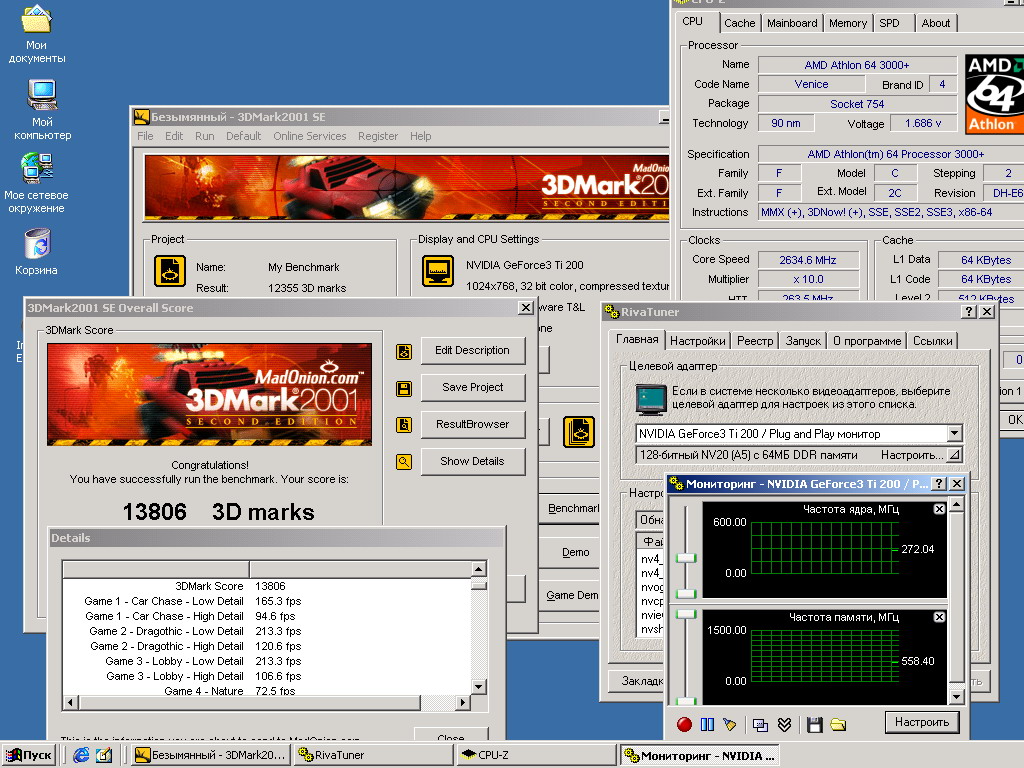The height and width of the screenshot is (768, 1024).
Task: Switch to About tab in CPU-Z
Action: tap(935, 23)
